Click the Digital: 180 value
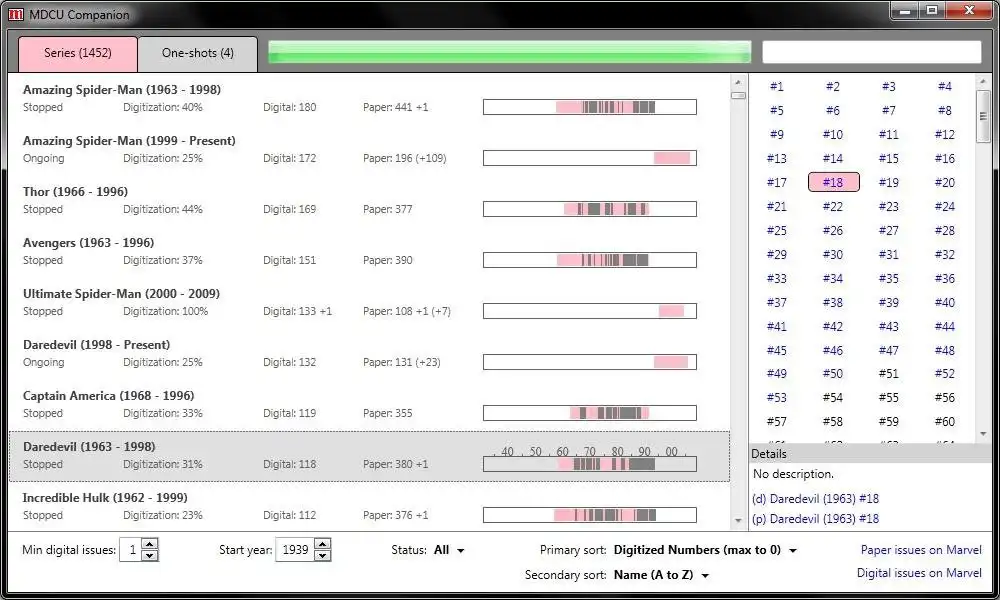Image resolution: width=1000 pixels, height=600 pixels. 290,107
